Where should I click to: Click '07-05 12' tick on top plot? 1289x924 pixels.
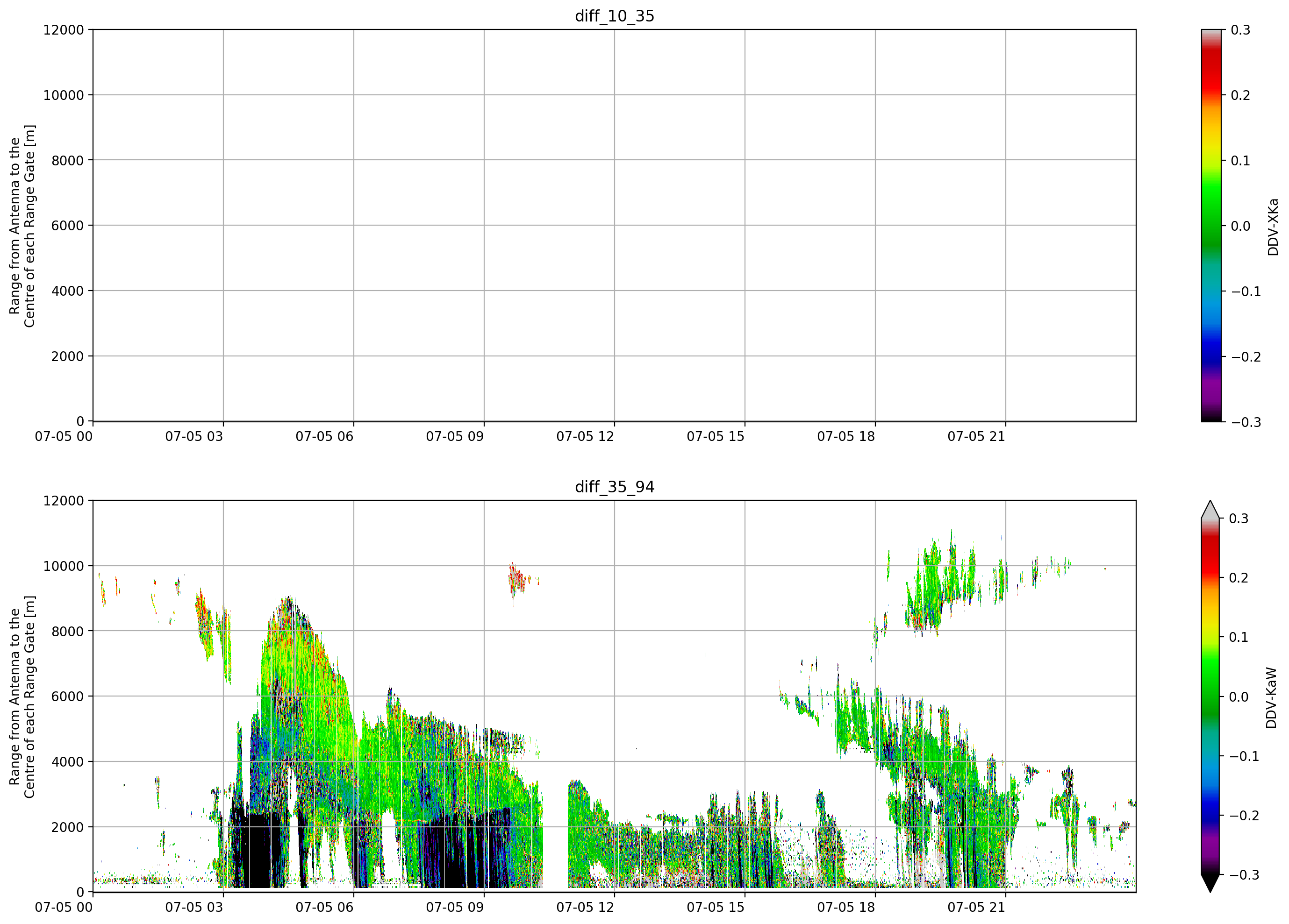click(x=586, y=436)
